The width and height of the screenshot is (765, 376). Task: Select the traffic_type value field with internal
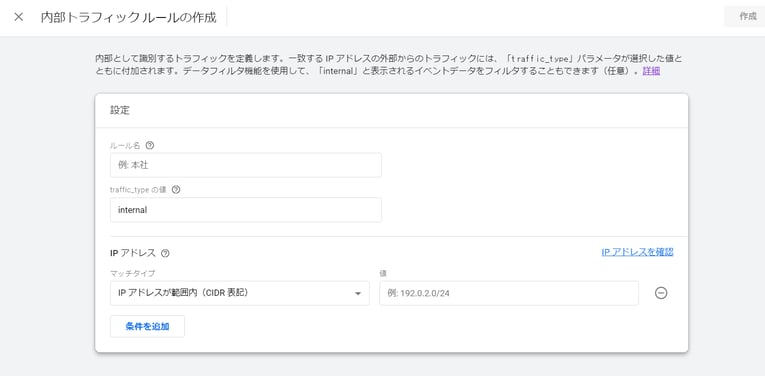click(x=246, y=210)
